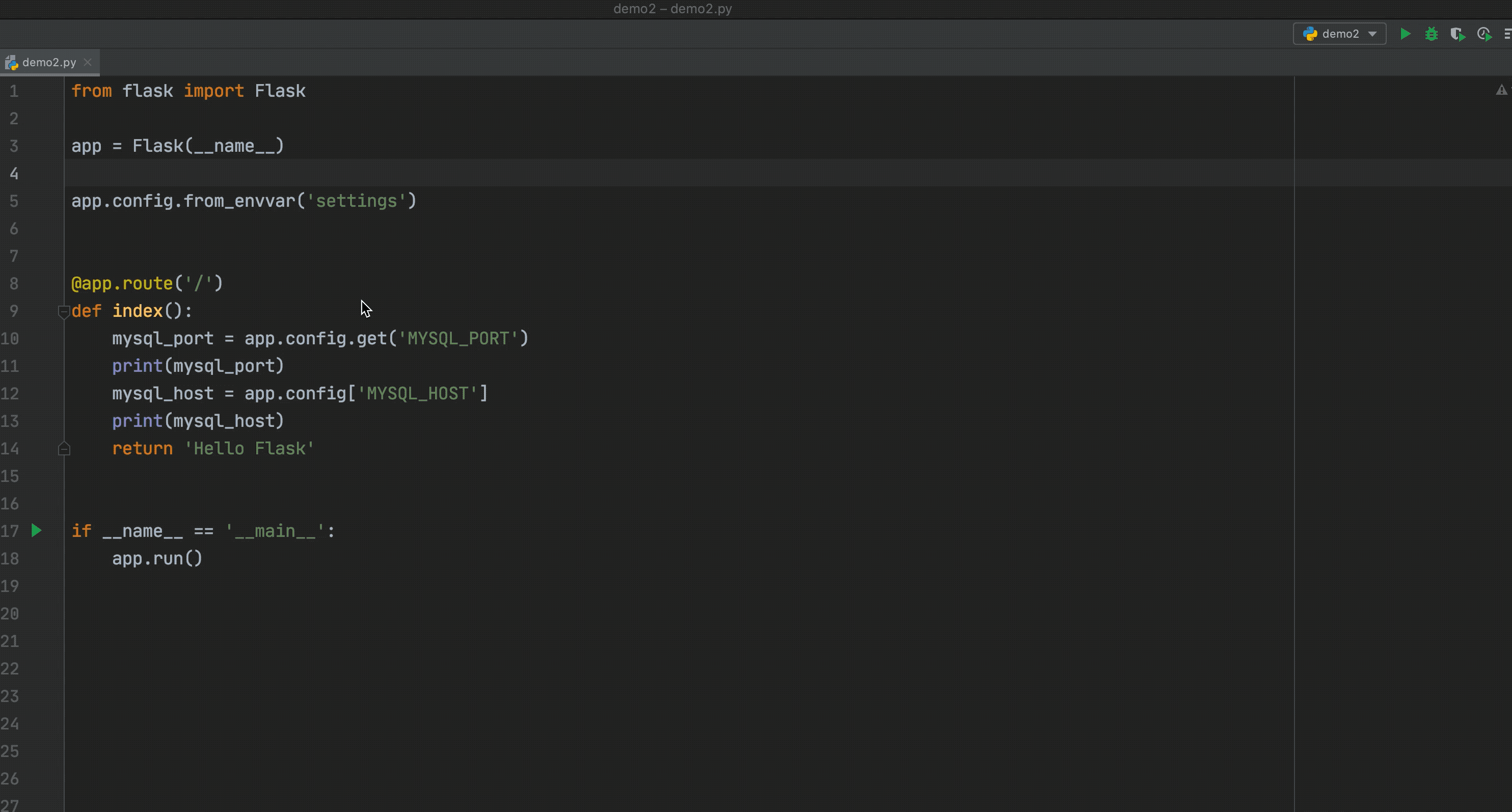Screen dimensions: 1512x812
Task: Click the 'MYSQL_HOST' string on line 12
Action: point(417,393)
